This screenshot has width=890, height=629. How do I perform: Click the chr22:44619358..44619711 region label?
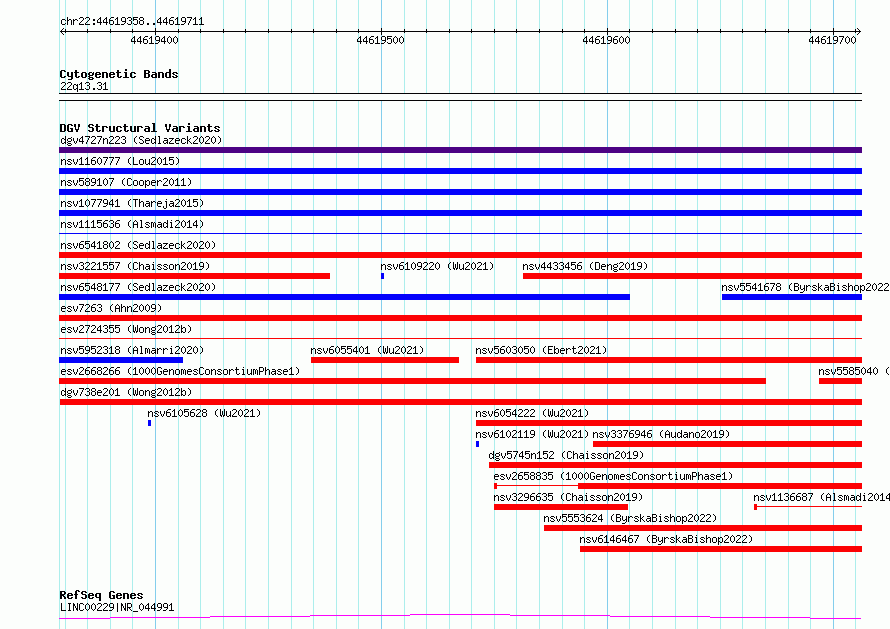(x=132, y=22)
